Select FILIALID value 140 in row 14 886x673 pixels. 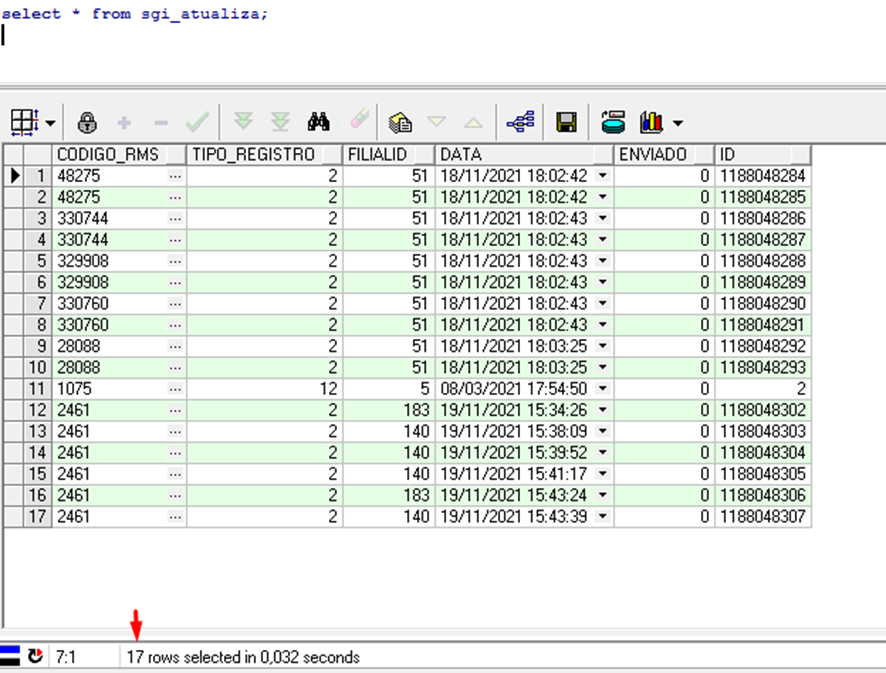[x=389, y=453]
